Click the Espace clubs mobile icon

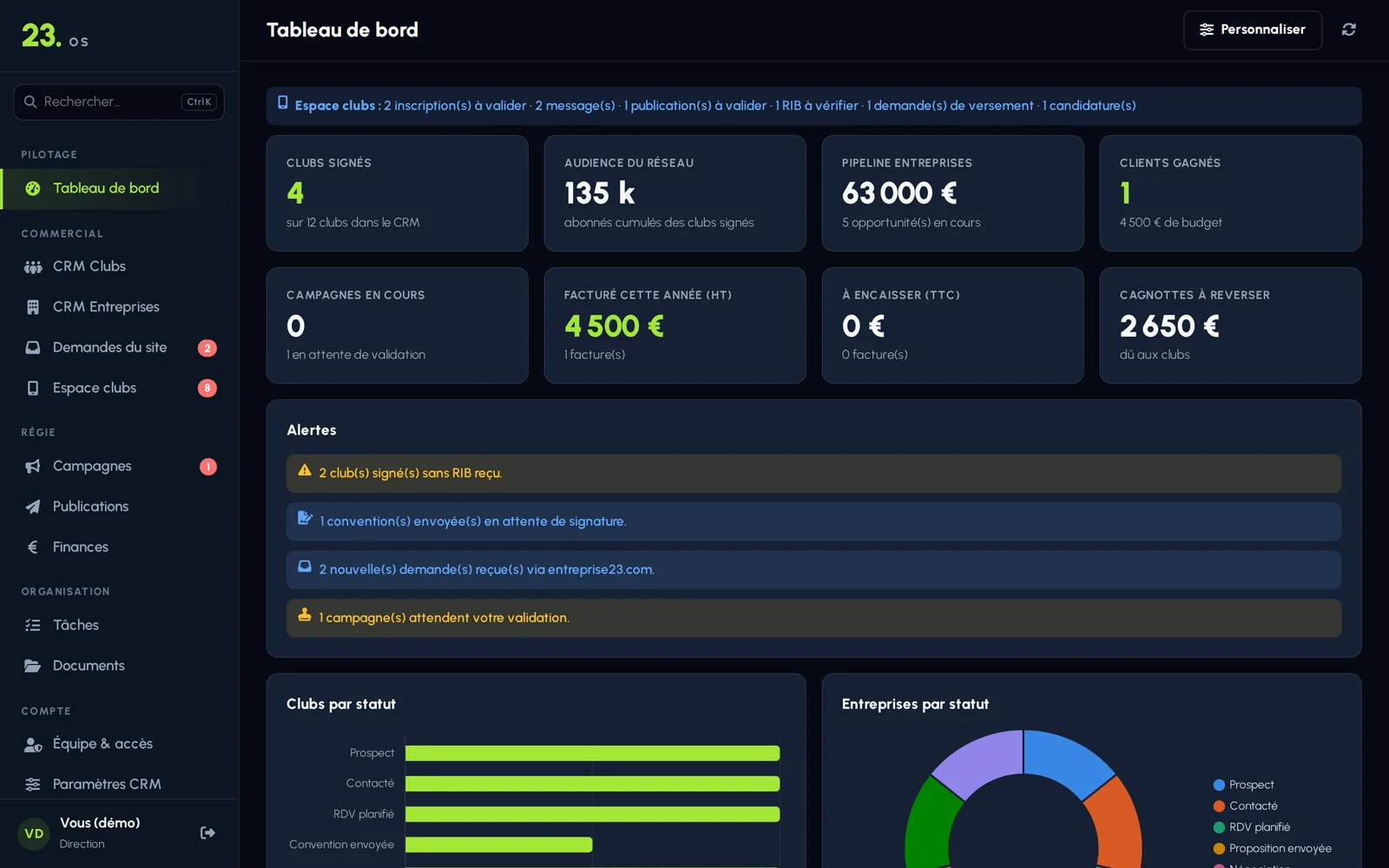(33, 388)
